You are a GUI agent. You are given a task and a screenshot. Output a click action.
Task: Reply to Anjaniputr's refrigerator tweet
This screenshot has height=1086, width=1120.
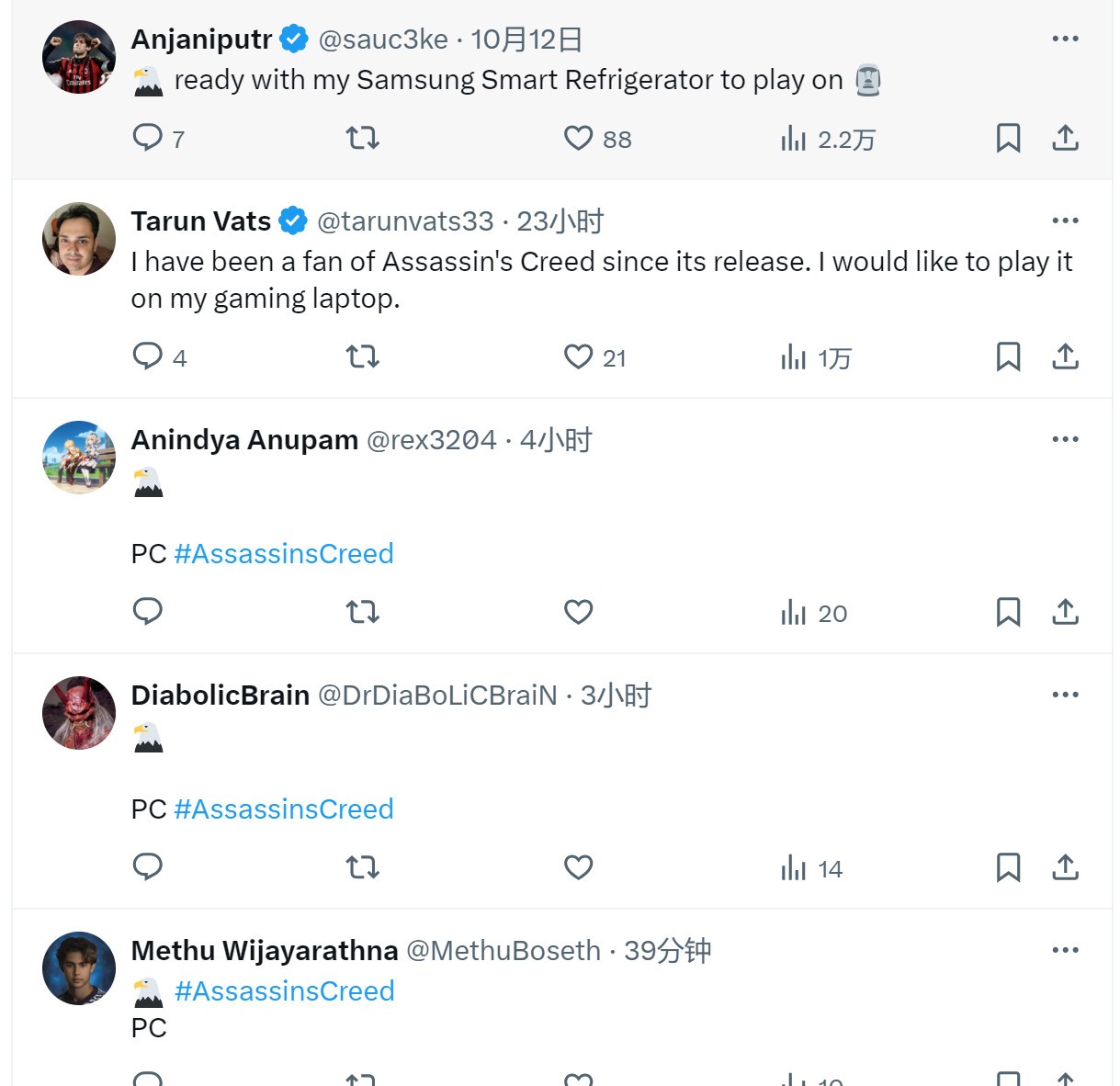click(148, 138)
